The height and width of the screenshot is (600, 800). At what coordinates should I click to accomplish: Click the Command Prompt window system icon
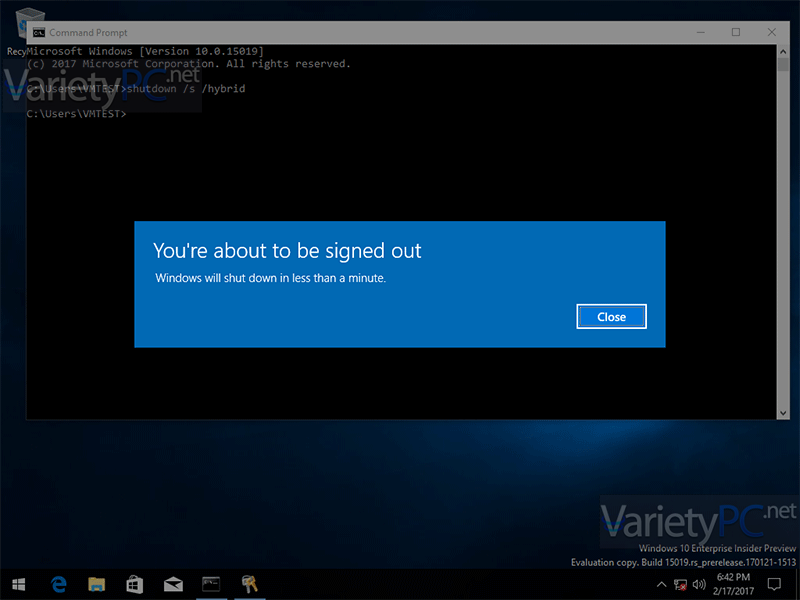pos(39,33)
